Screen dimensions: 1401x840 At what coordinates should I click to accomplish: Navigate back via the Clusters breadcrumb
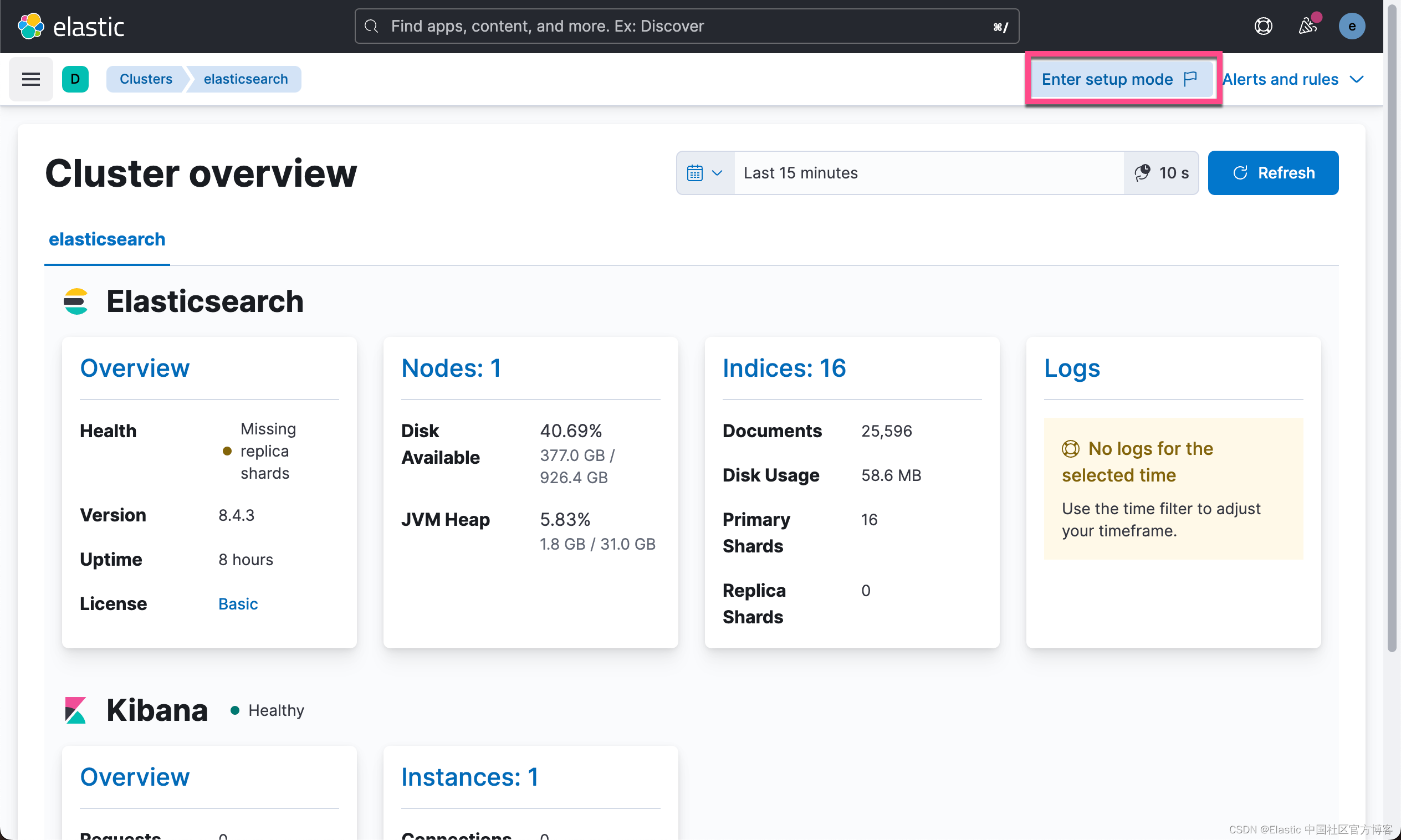pyautogui.click(x=146, y=79)
